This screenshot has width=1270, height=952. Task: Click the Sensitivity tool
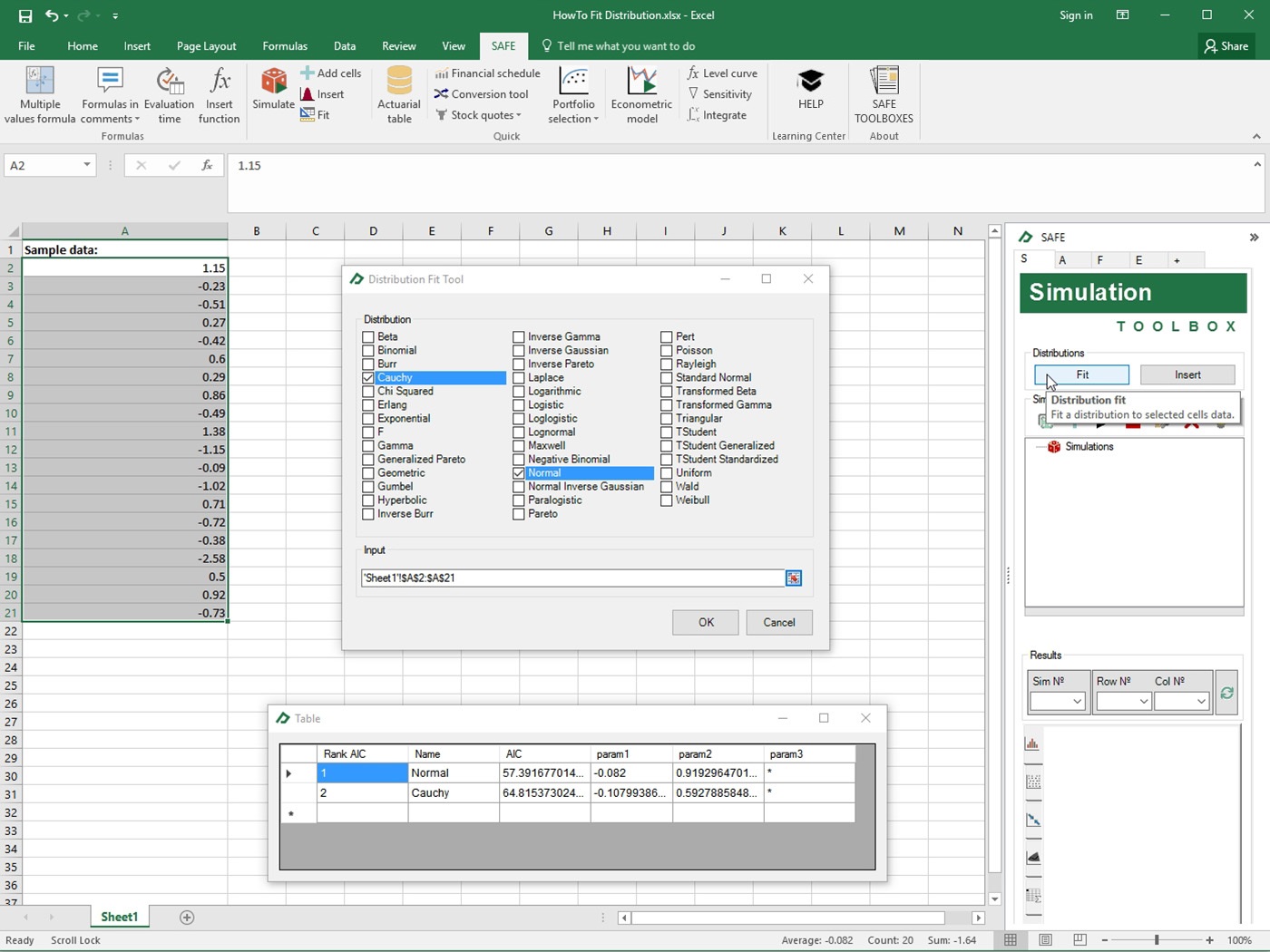tap(719, 94)
